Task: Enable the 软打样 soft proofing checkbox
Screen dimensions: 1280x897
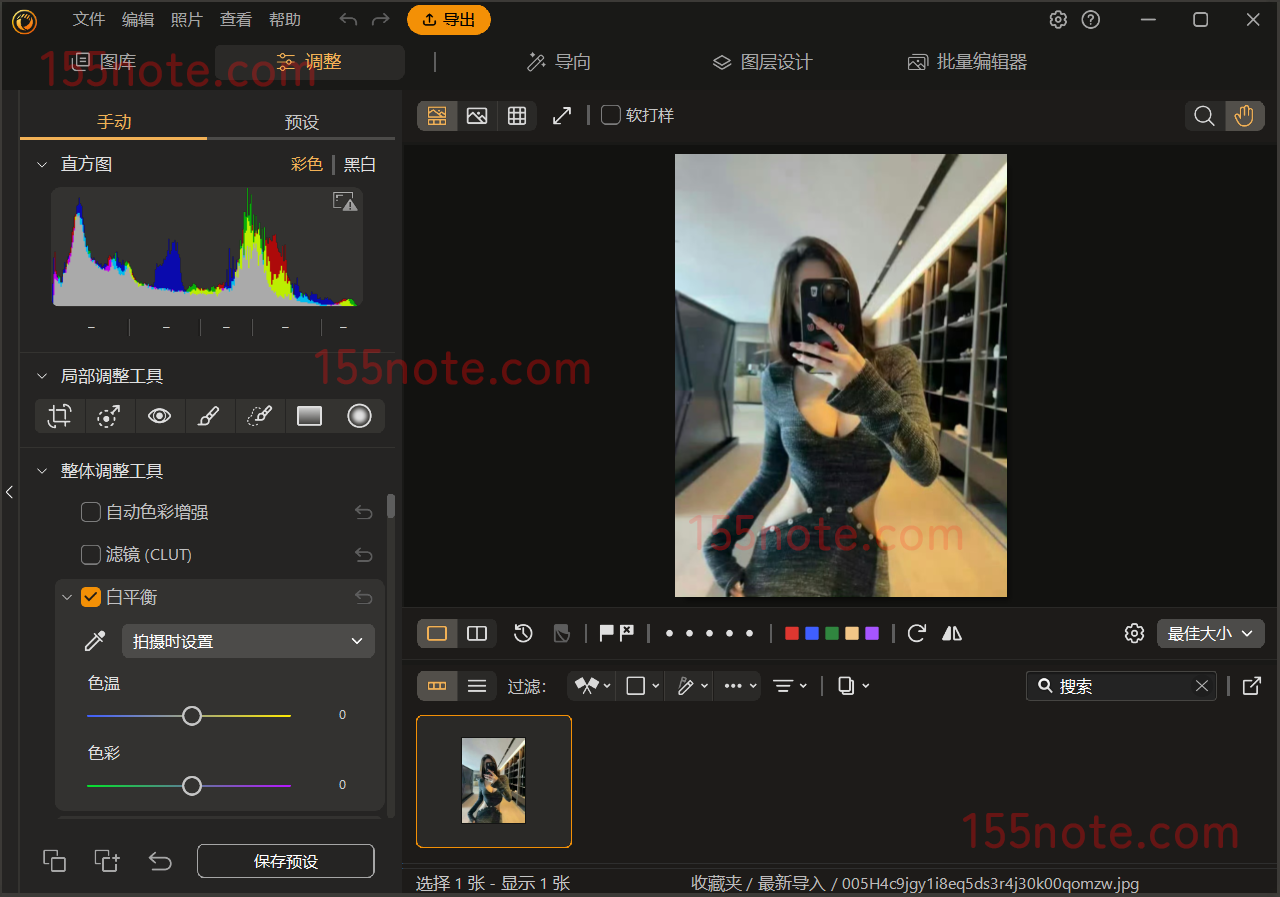Action: tap(610, 116)
